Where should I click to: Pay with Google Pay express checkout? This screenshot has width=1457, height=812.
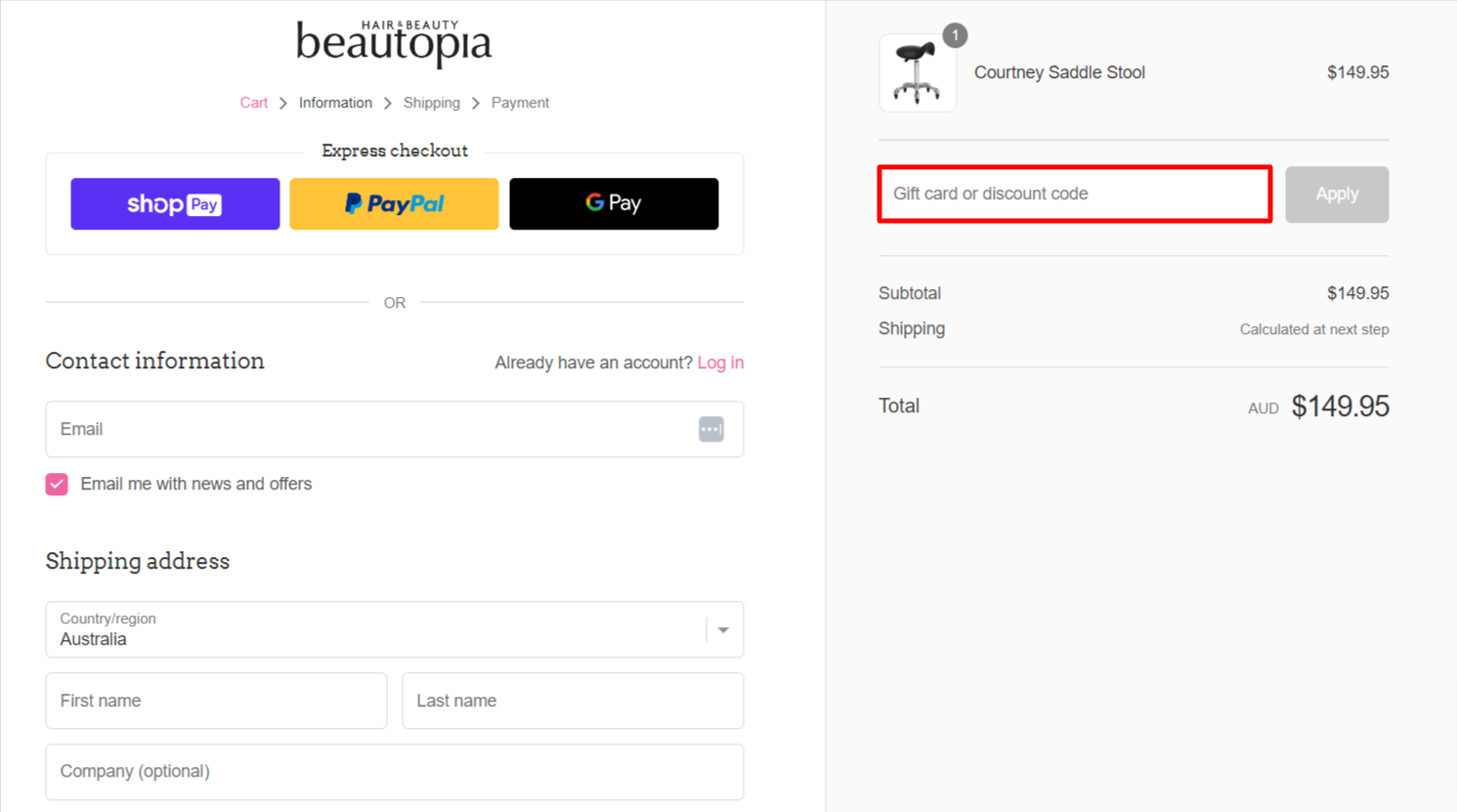pos(614,203)
